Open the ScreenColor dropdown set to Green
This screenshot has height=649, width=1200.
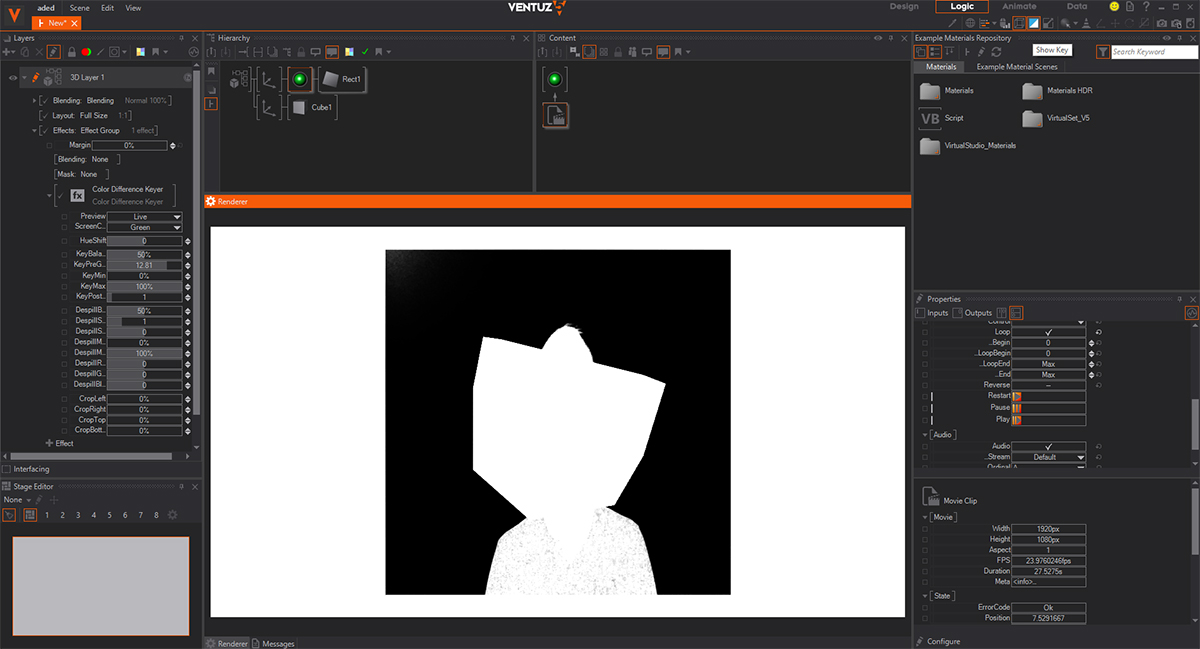pos(145,227)
